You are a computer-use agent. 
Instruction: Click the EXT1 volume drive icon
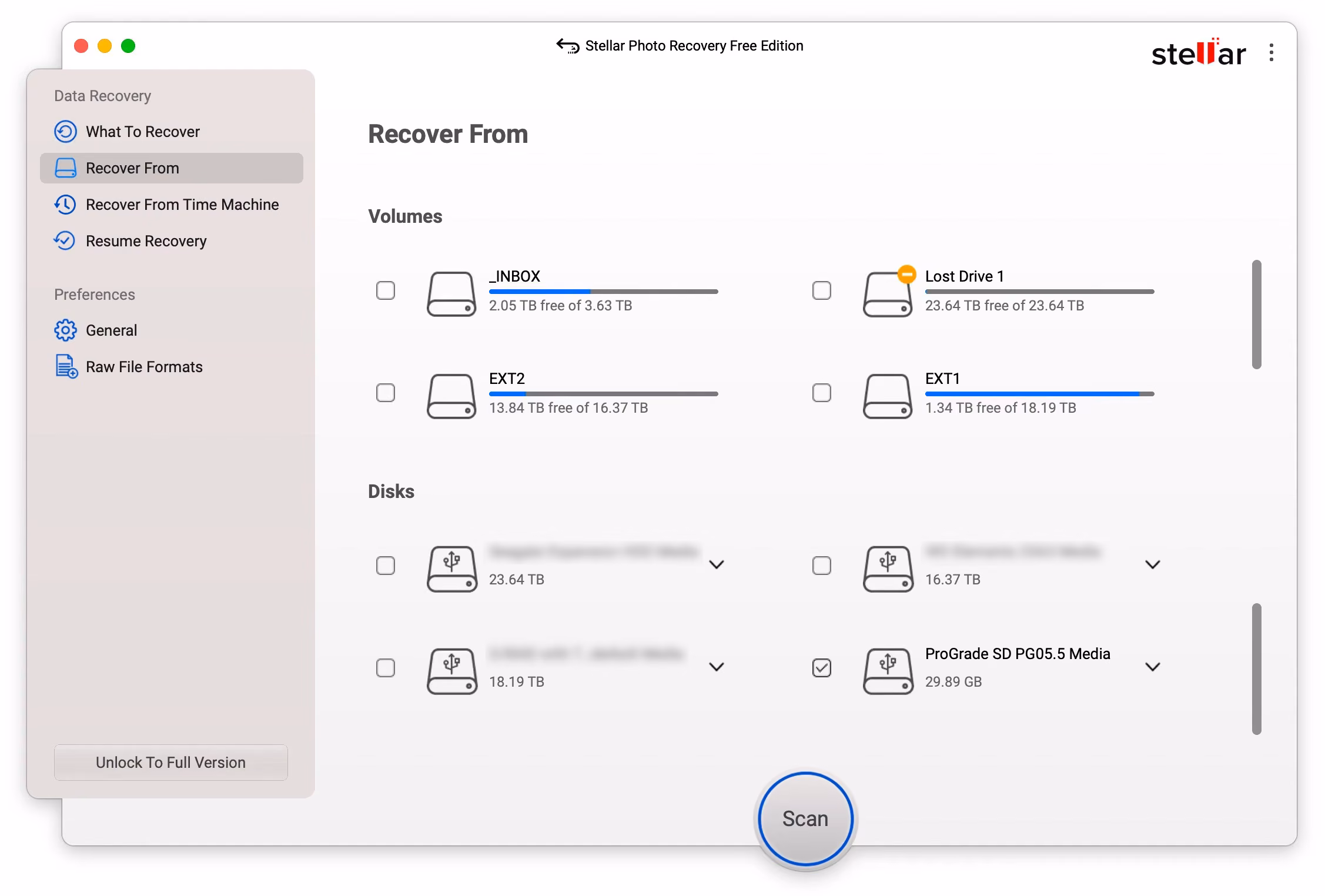click(x=888, y=396)
